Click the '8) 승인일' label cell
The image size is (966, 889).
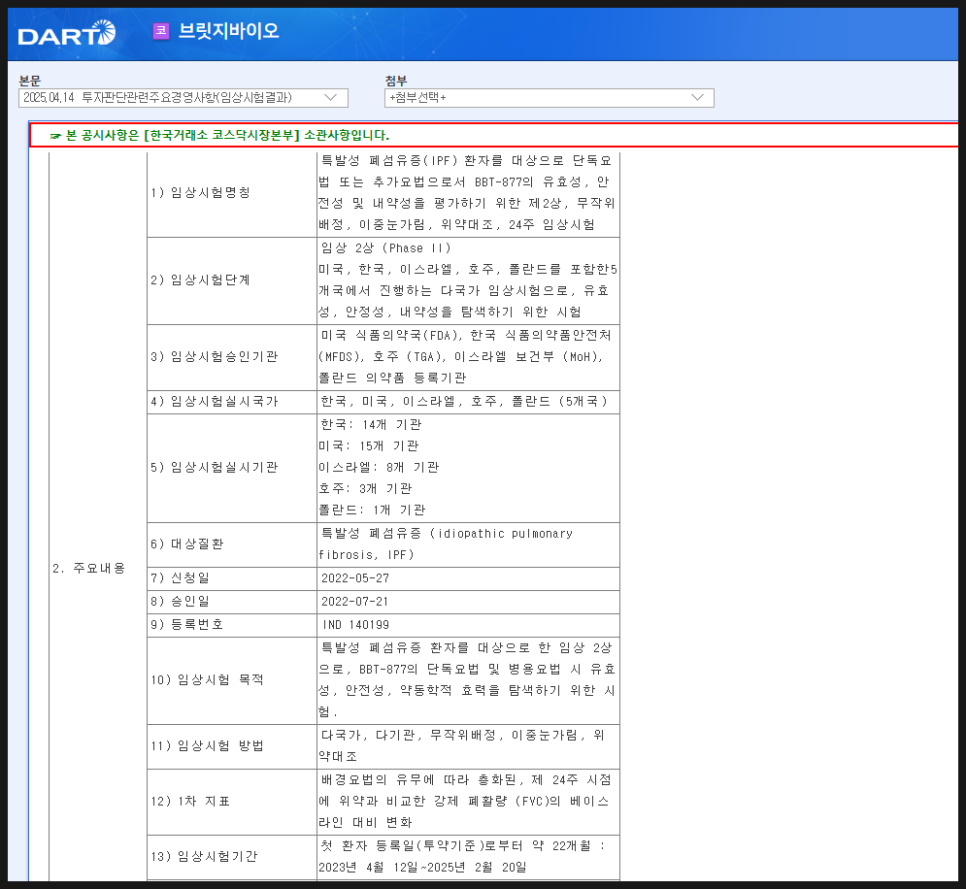pyautogui.click(x=232, y=602)
